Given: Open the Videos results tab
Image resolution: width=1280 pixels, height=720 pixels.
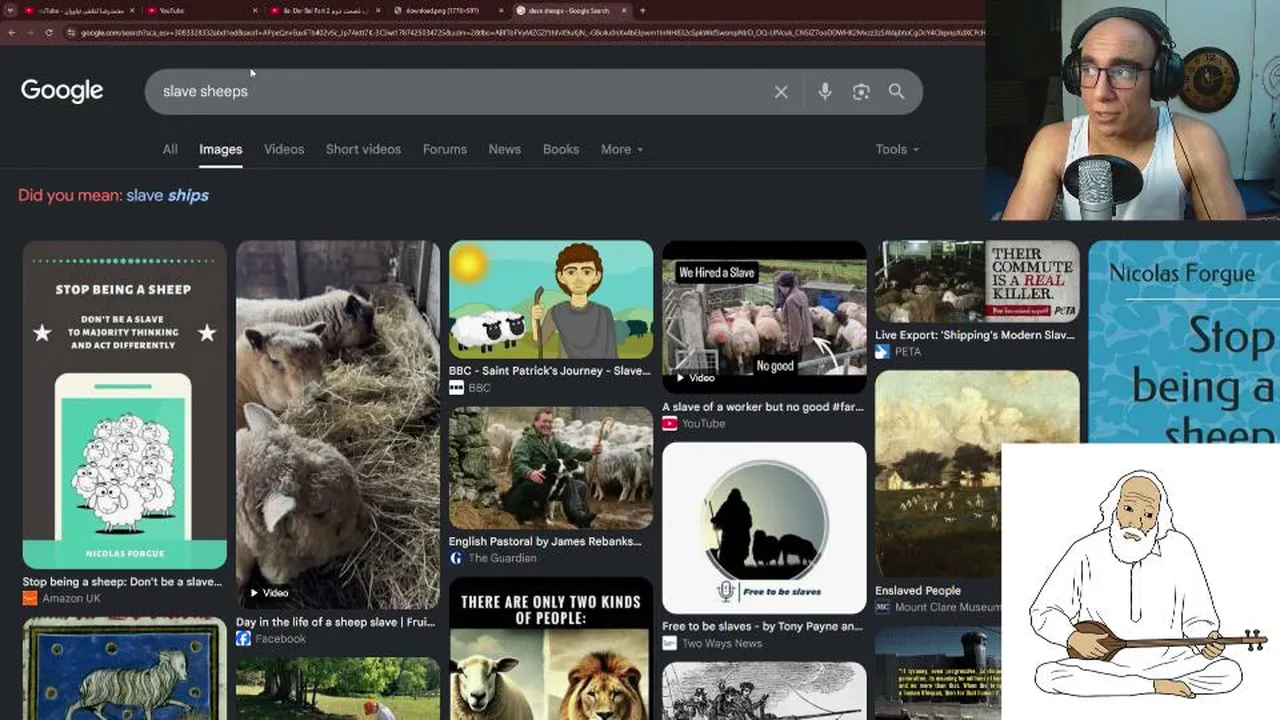Looking at the screenshot, I should pyautogui.click(x=284, y=149).
